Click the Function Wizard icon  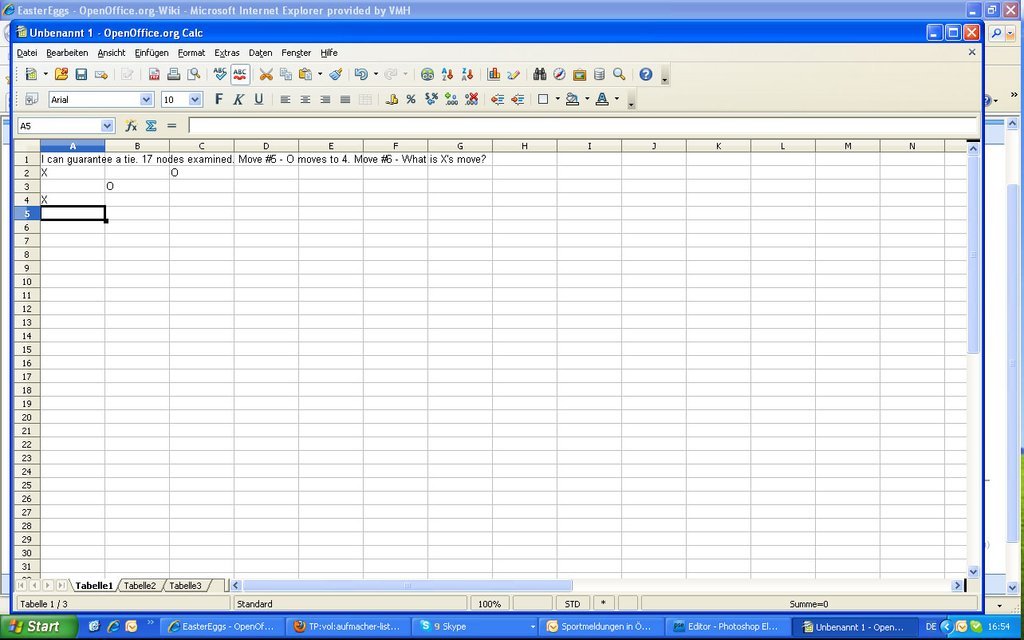tap(131, 126)
